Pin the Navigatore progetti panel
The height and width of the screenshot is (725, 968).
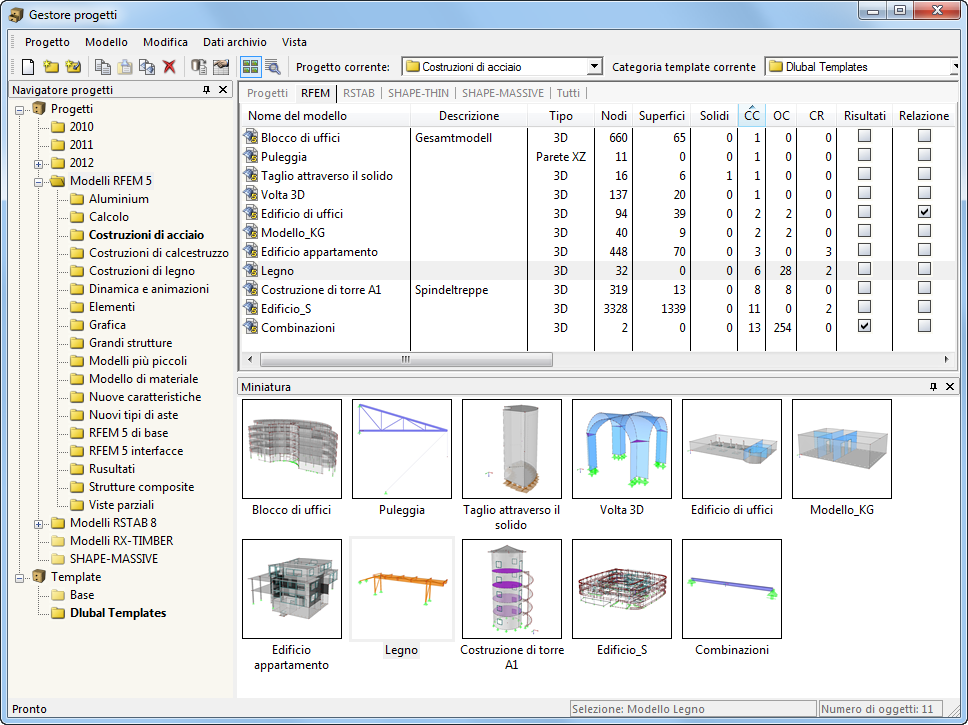coord(206,90)
